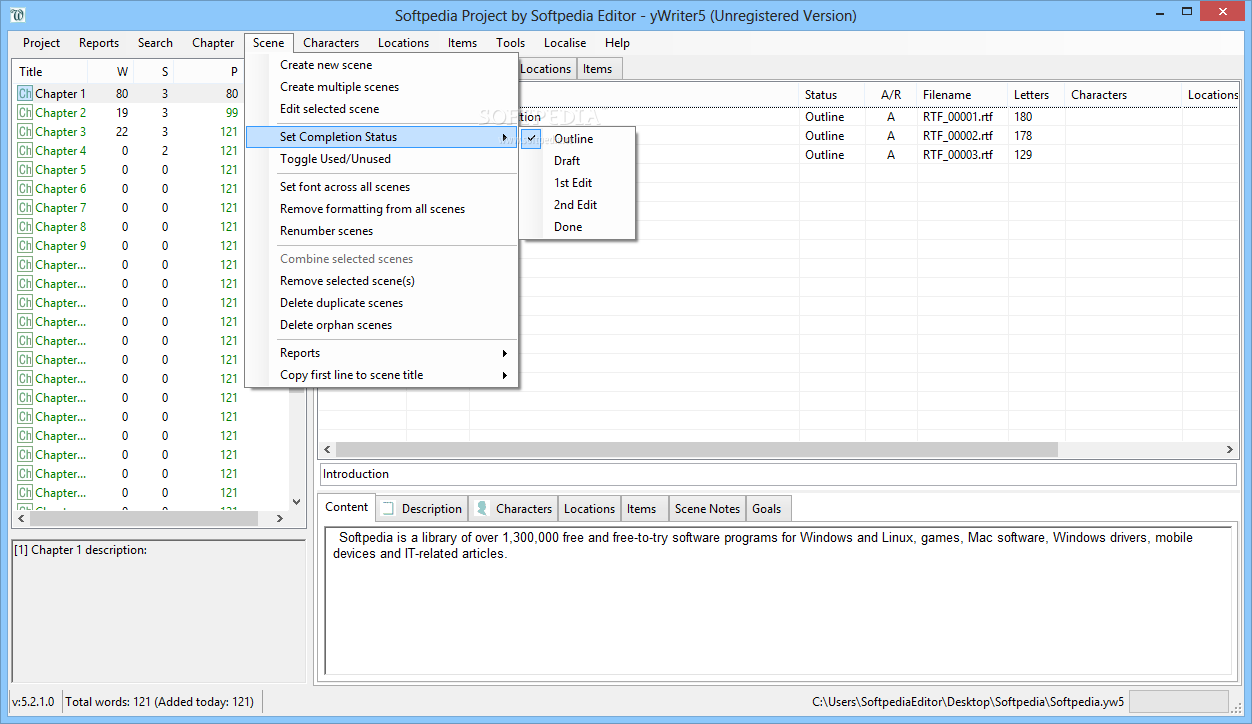Click the Chapter 1 icon in chapter list
Viewport: 1252px width, 724px height.
[25, 94]
